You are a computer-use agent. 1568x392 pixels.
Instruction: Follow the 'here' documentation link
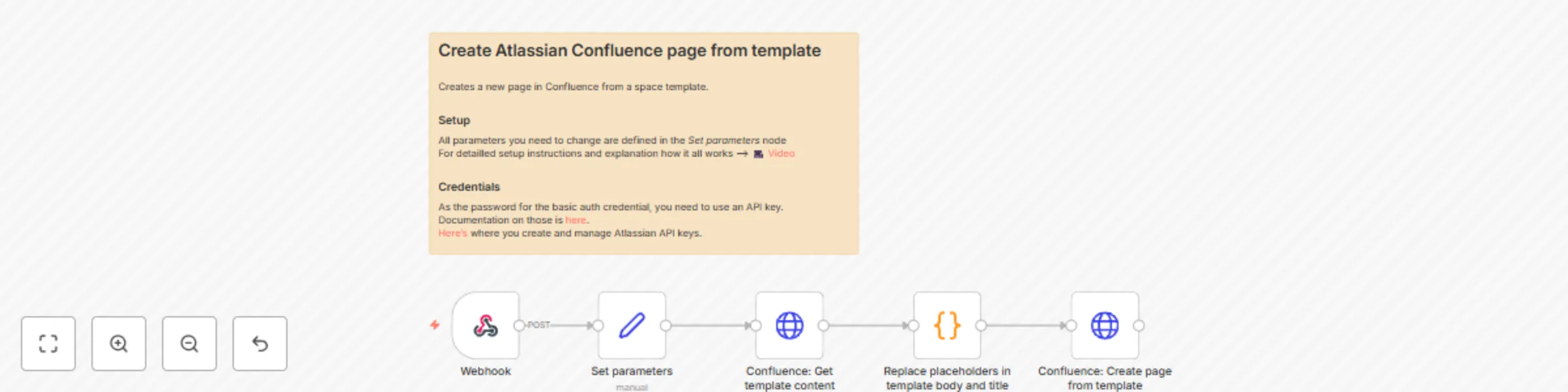coord(576,220)
